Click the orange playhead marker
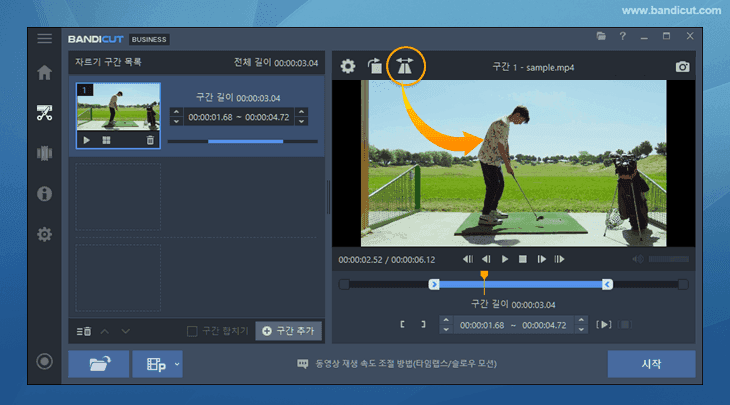730x405 pixels. tap(484, 275)
